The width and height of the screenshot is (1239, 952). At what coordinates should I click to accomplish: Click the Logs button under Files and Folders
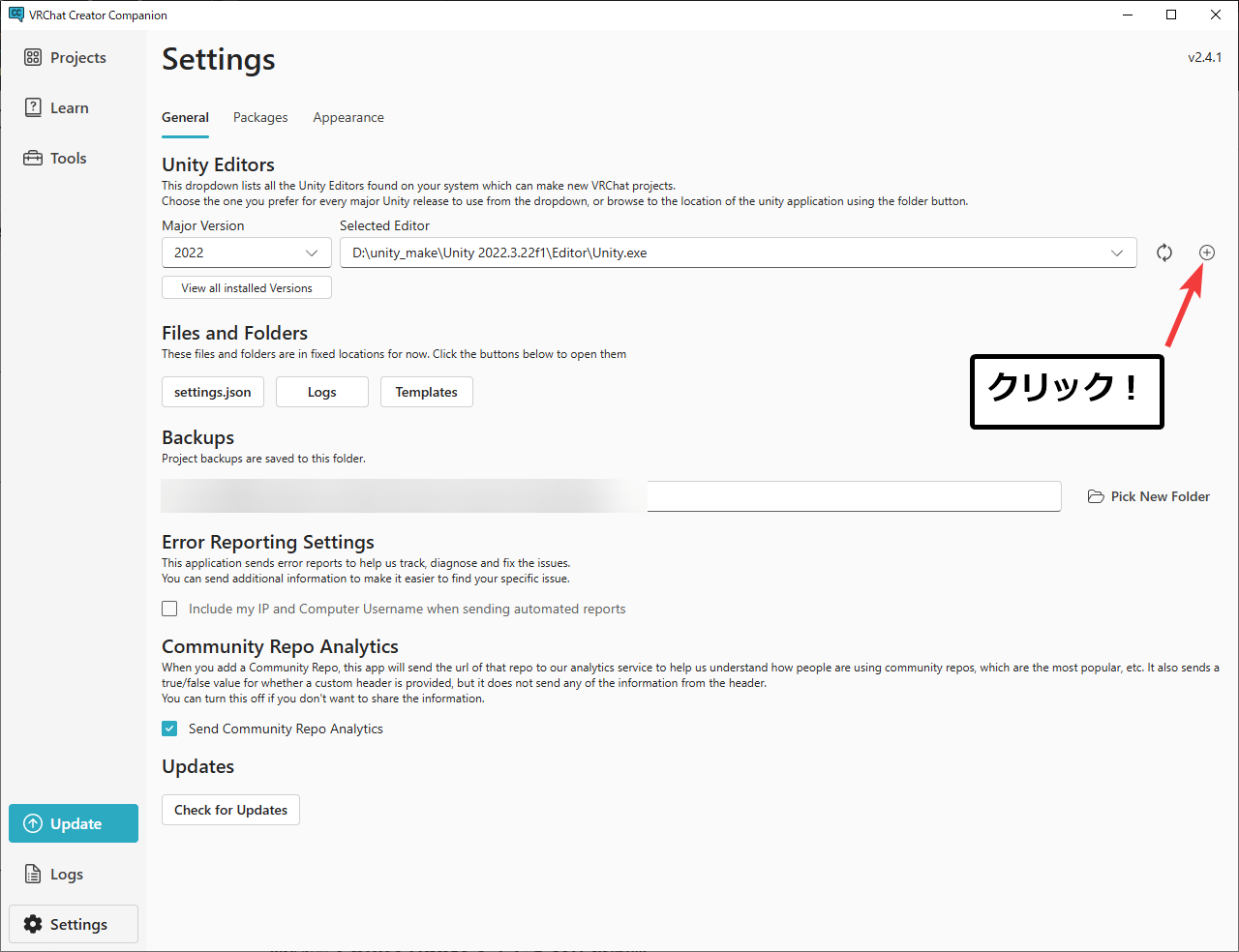pos(322,392)
